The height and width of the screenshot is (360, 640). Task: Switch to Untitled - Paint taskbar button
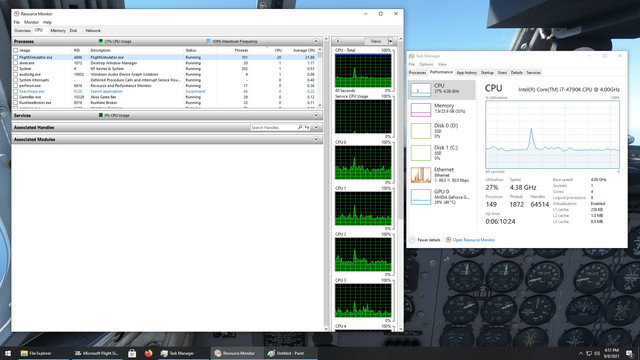[x=286, y=353]
